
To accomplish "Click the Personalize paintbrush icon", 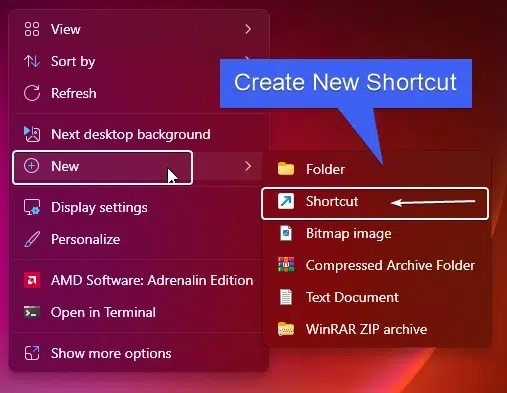I will (32, 239).
